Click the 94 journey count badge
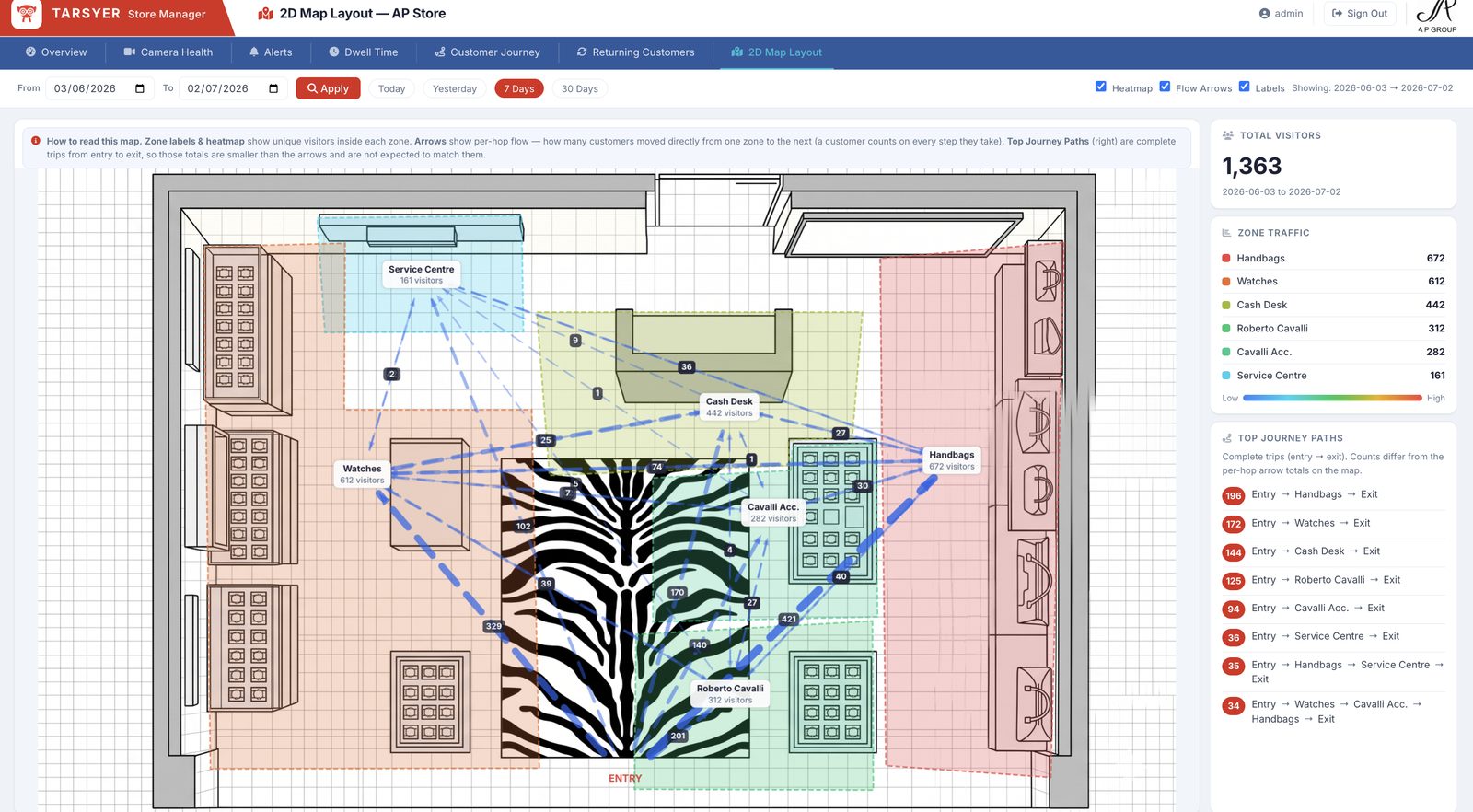This screenshot has width=1473, height=812. click(x=1234, y=609)
